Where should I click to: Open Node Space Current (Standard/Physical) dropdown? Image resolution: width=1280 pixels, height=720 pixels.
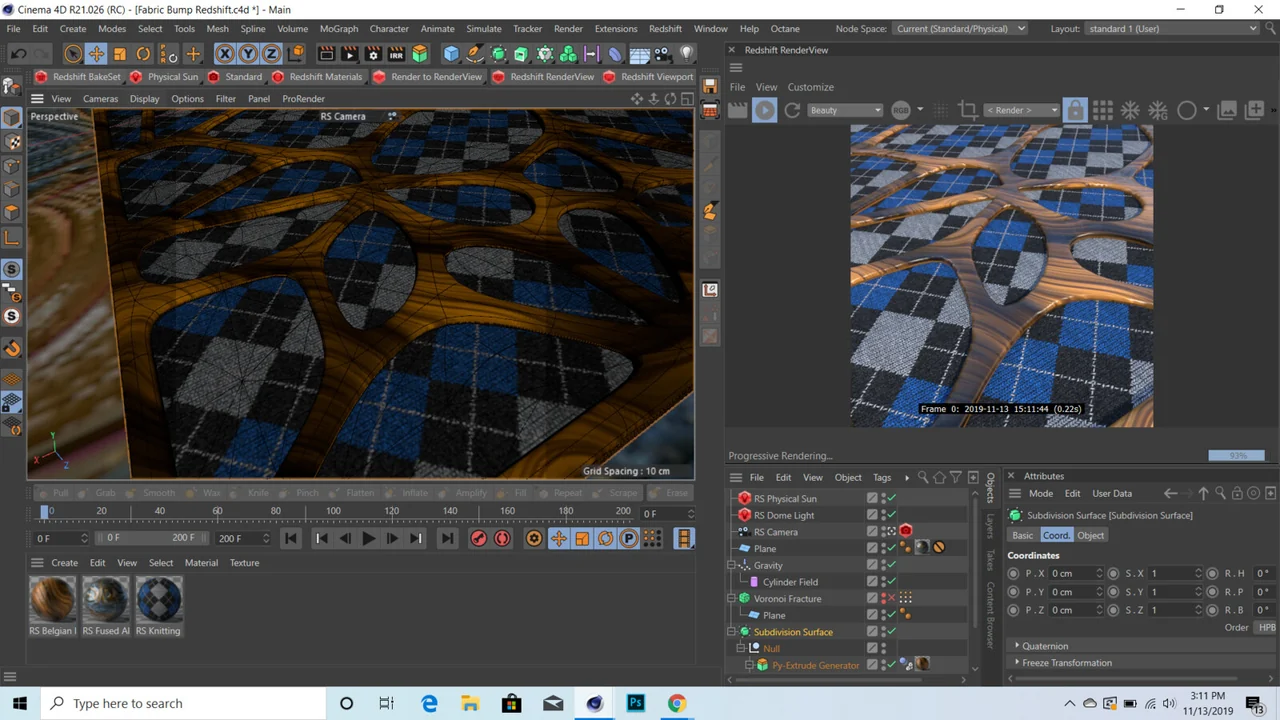coord(961,29)
